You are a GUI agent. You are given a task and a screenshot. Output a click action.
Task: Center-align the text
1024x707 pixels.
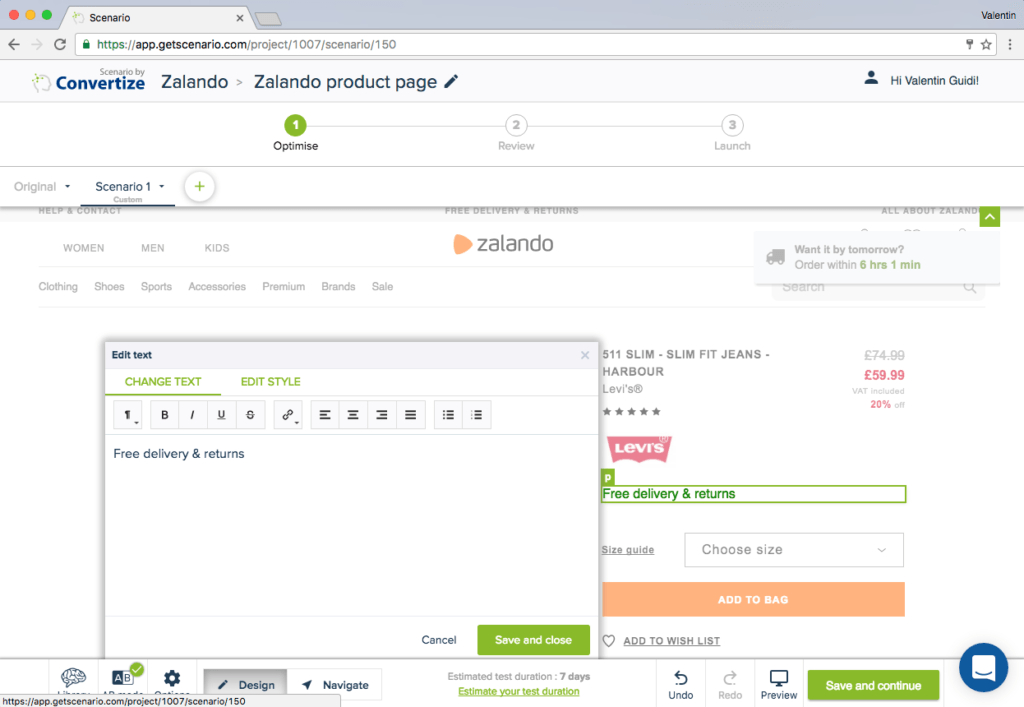[353, 415]
